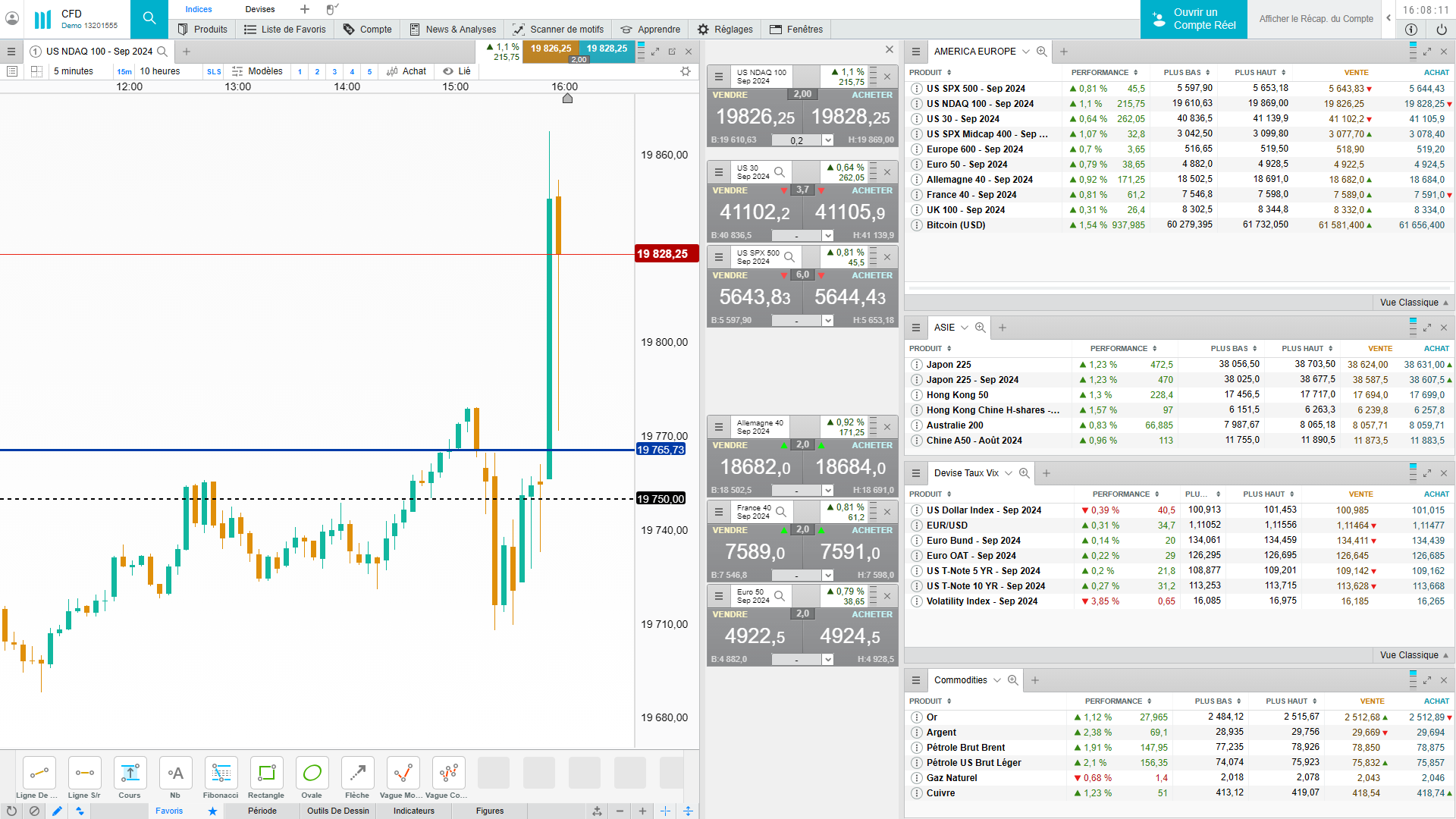Viewport: 1456px width, 819px height.
Task: Toggle the Favoris star button
Action: click(212, 811)
